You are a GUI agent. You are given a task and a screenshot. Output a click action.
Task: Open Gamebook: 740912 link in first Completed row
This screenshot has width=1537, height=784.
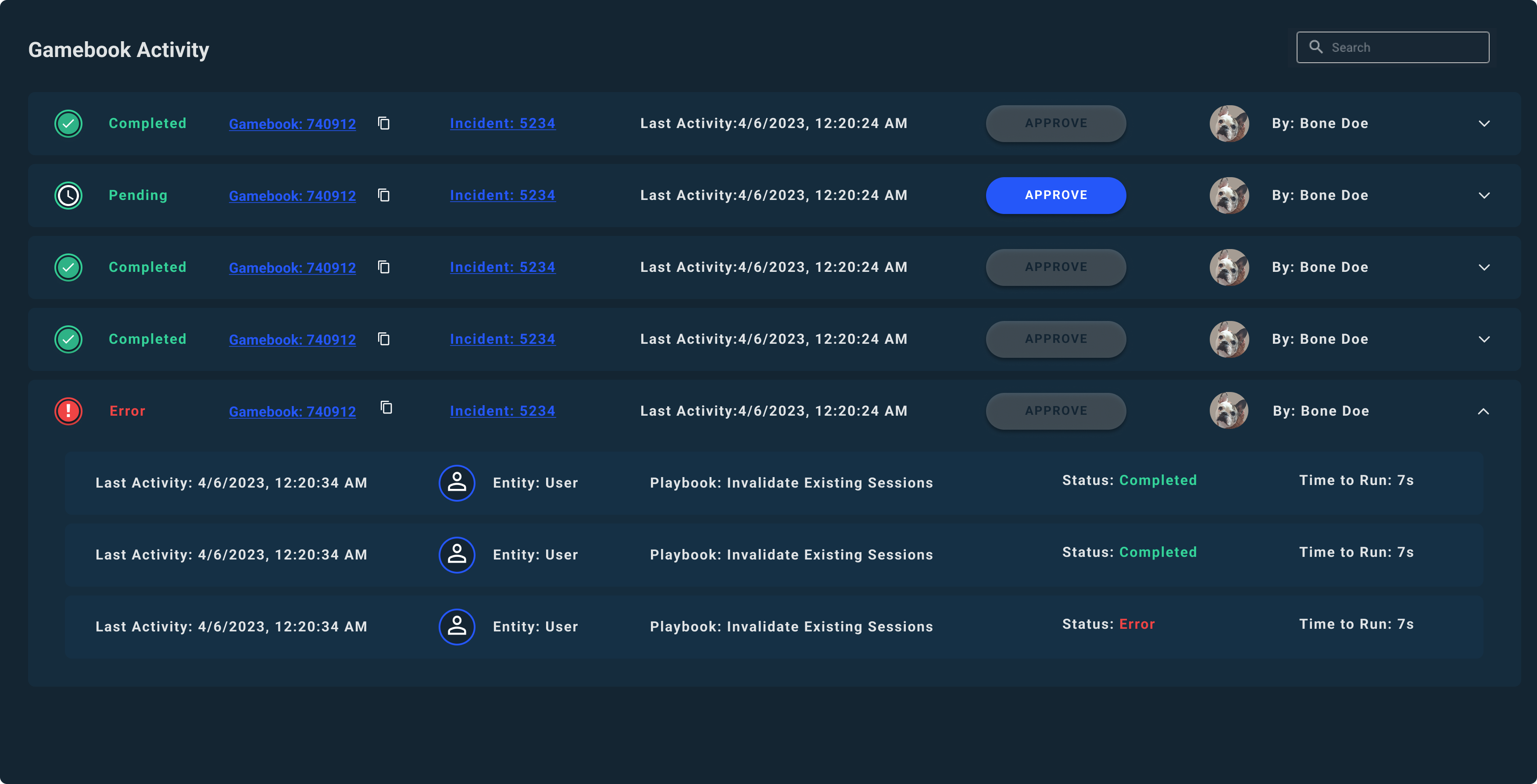293,124
